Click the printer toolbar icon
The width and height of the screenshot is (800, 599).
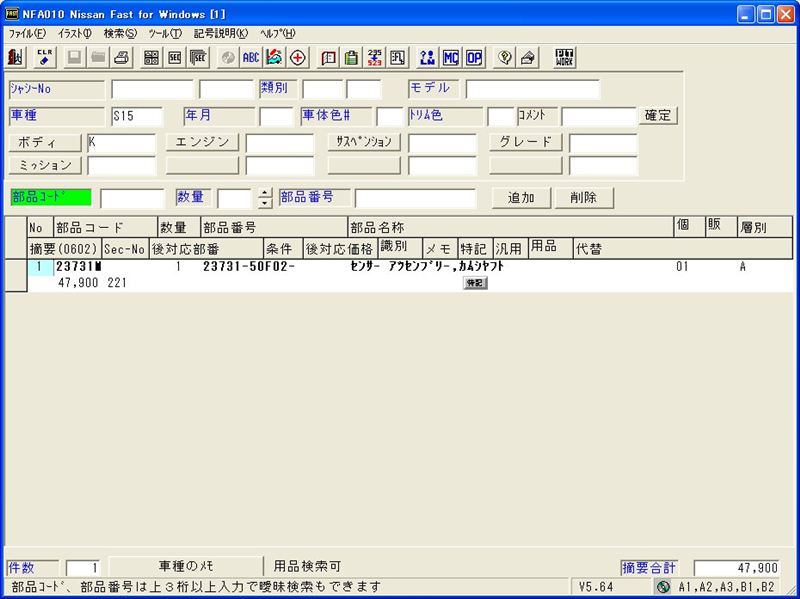pos(122,58)
